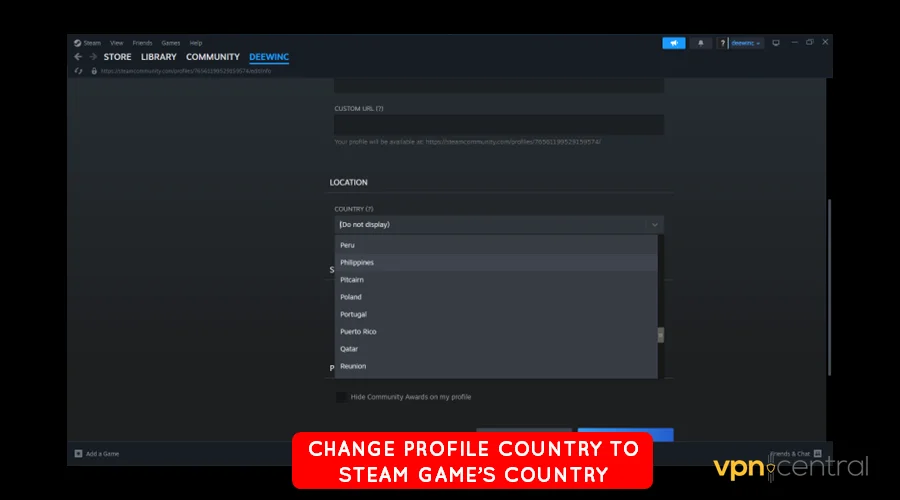The image size is (900, 500).
Task: Click the country list scrollbar handle
Action: click(660, 335)
